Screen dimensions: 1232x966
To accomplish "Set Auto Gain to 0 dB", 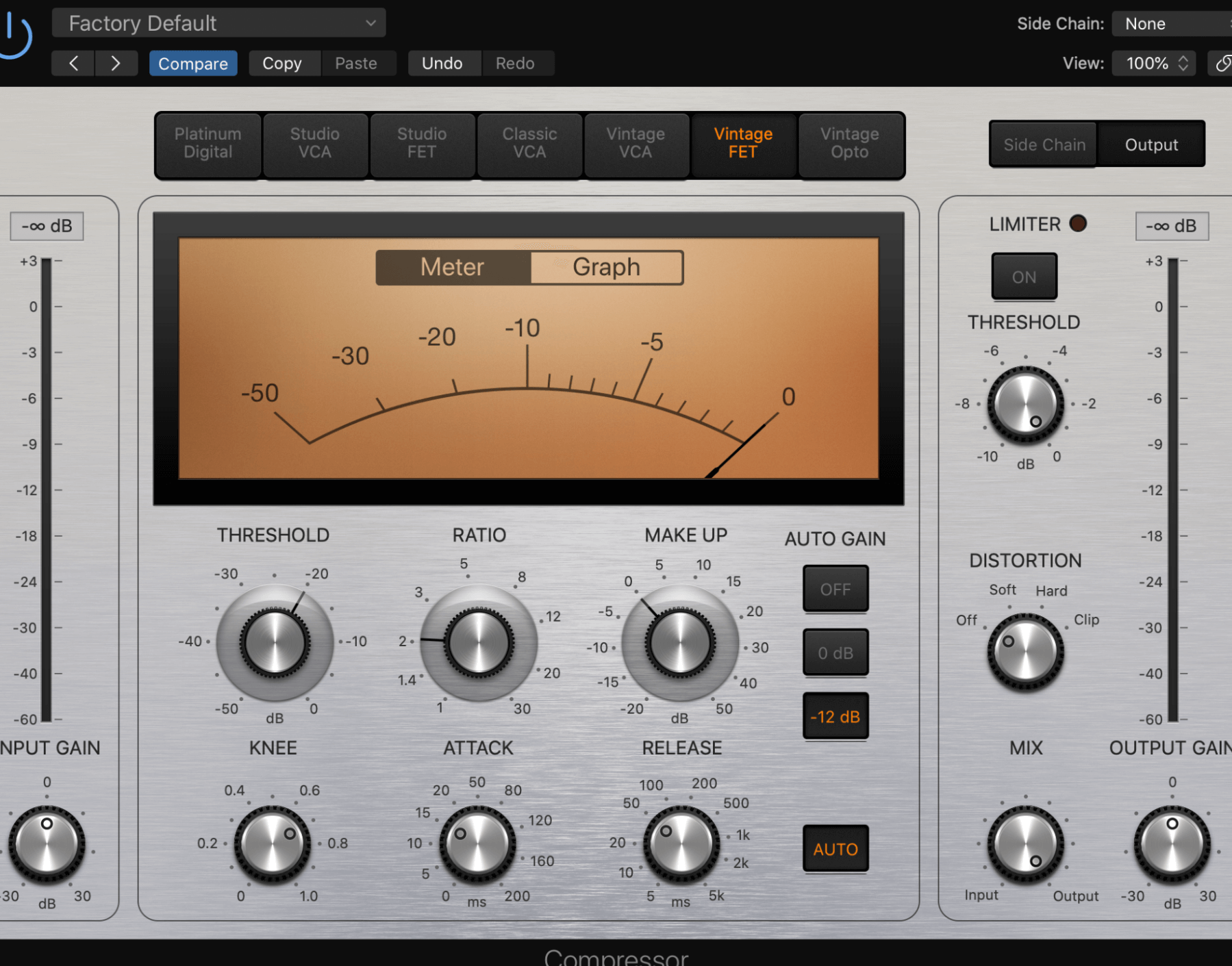I will 835,653.
